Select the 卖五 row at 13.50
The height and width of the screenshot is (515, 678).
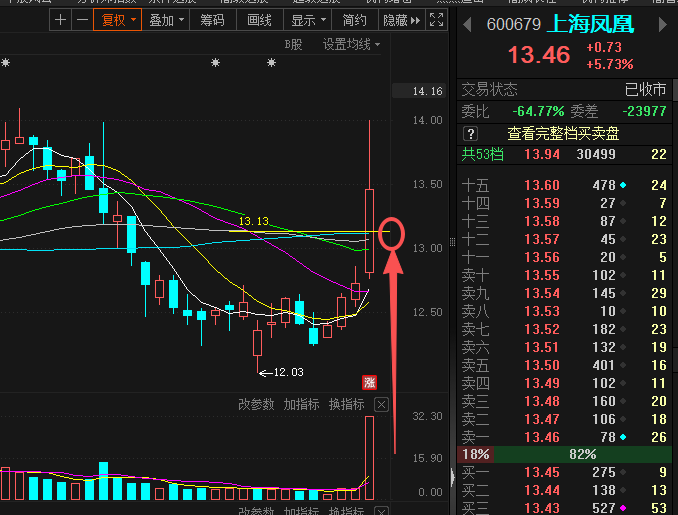click(x=564, y=365)
